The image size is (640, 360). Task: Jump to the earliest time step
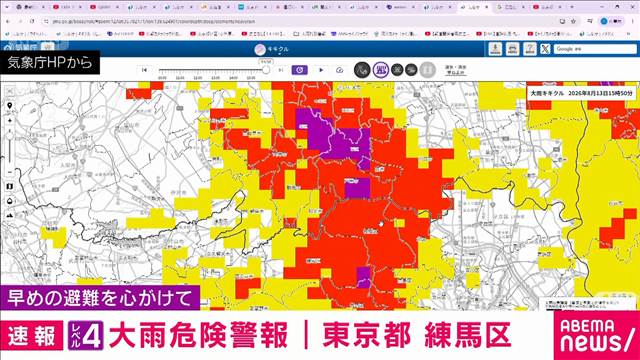[x=144, y=70]
